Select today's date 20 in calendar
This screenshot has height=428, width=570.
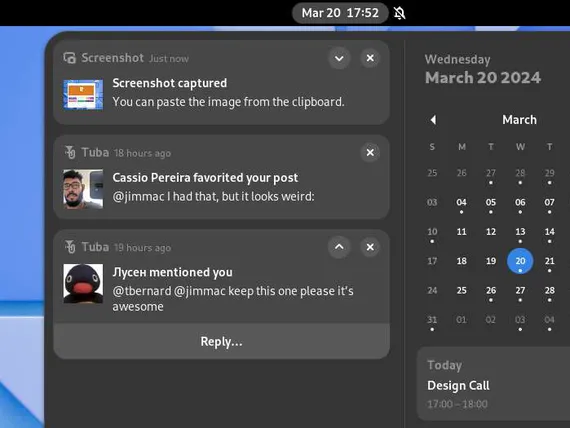point(520,261)
